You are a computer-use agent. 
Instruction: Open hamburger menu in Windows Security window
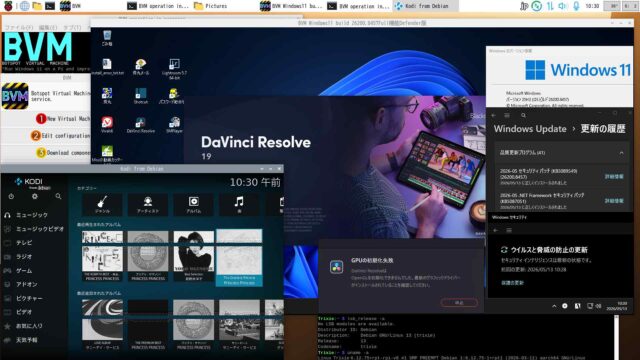point(509,230)
